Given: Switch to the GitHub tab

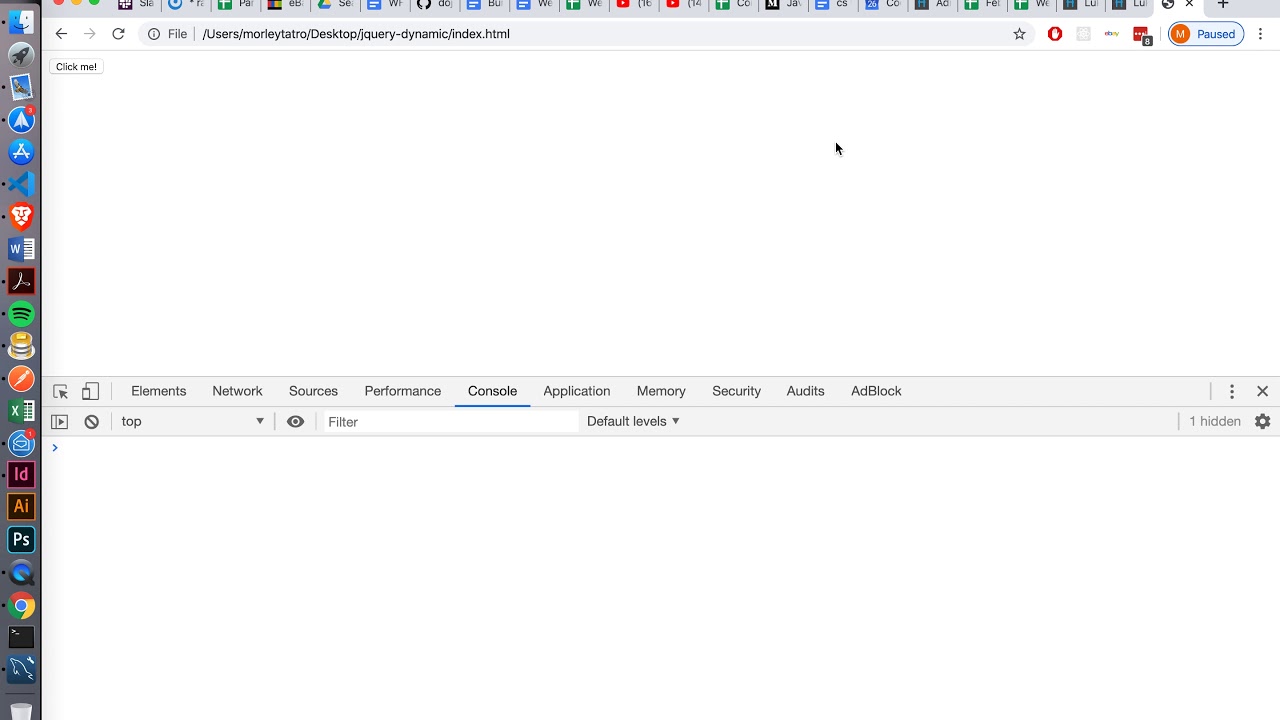Looking at the screenshot, I should coord(434,5).
